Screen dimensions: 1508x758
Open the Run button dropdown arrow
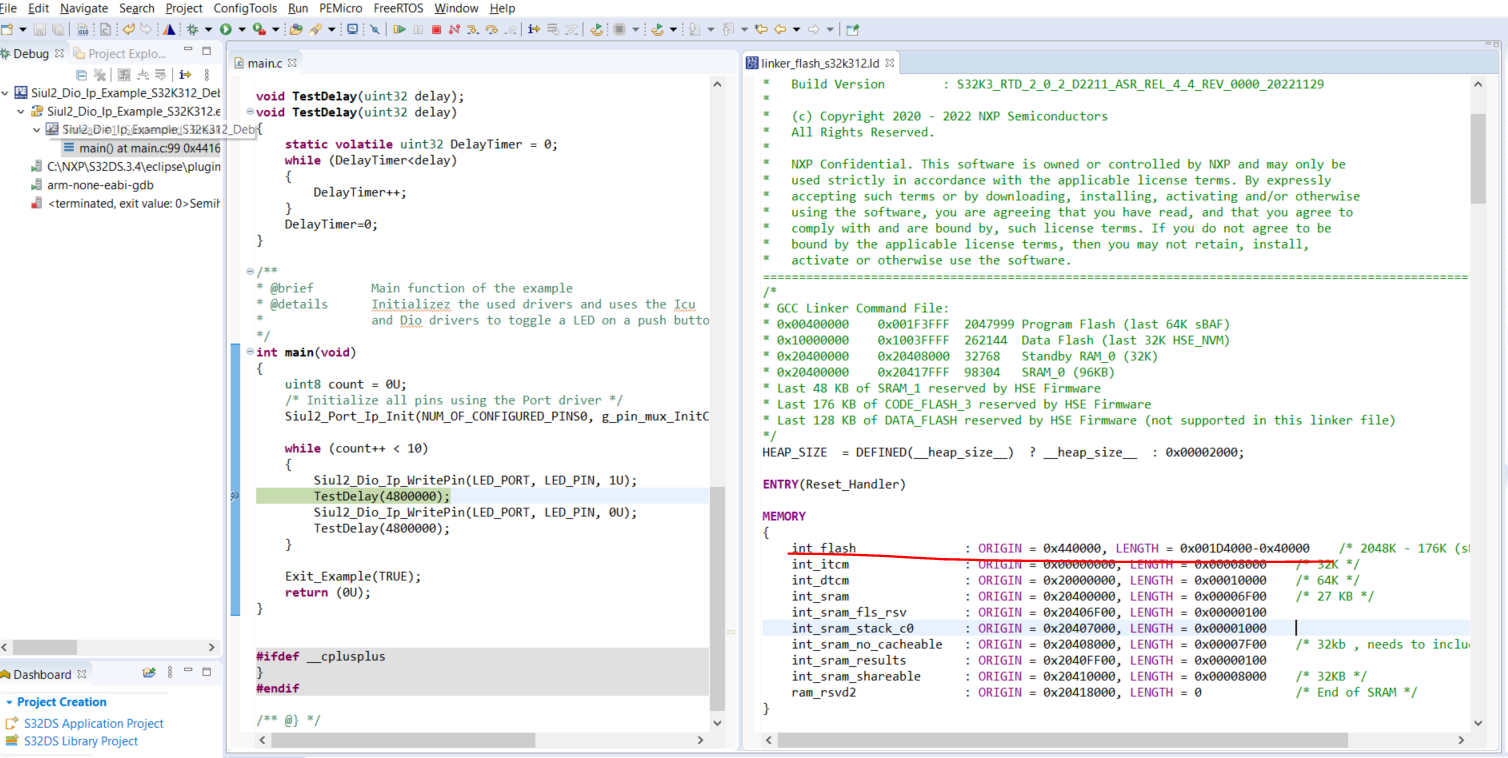click(241, 29)
